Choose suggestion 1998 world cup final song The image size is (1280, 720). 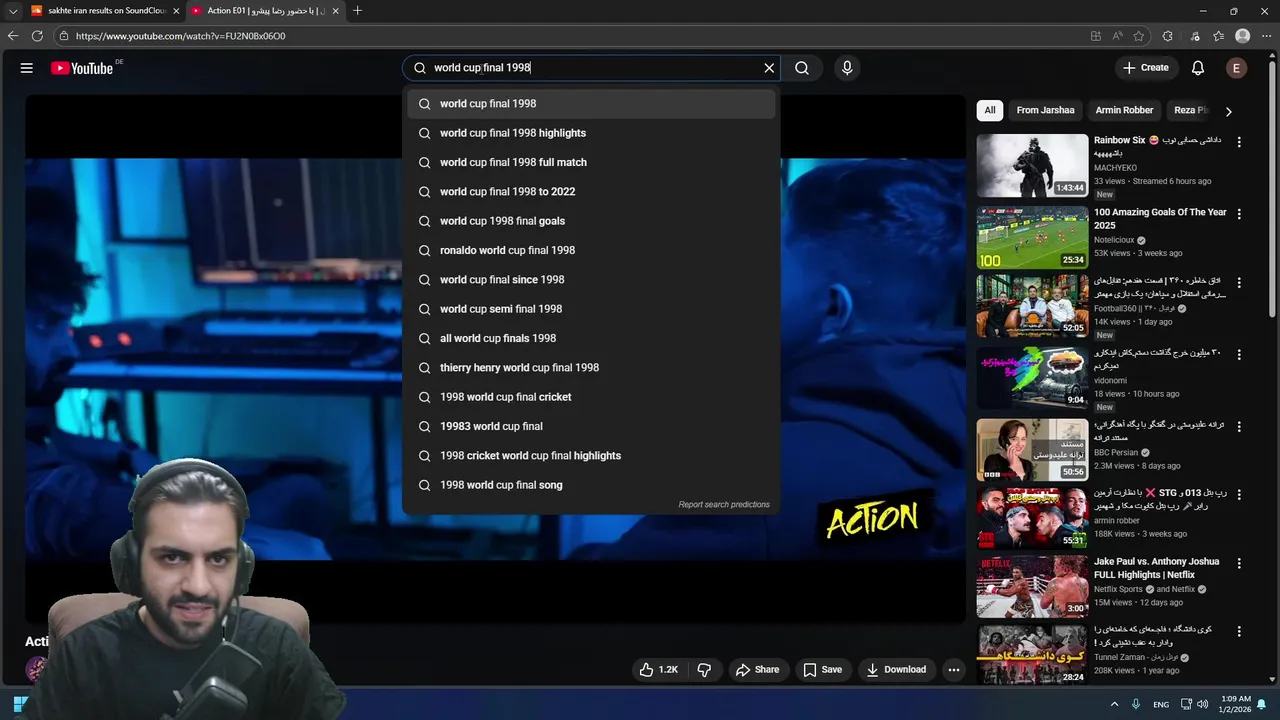point(591,485)
